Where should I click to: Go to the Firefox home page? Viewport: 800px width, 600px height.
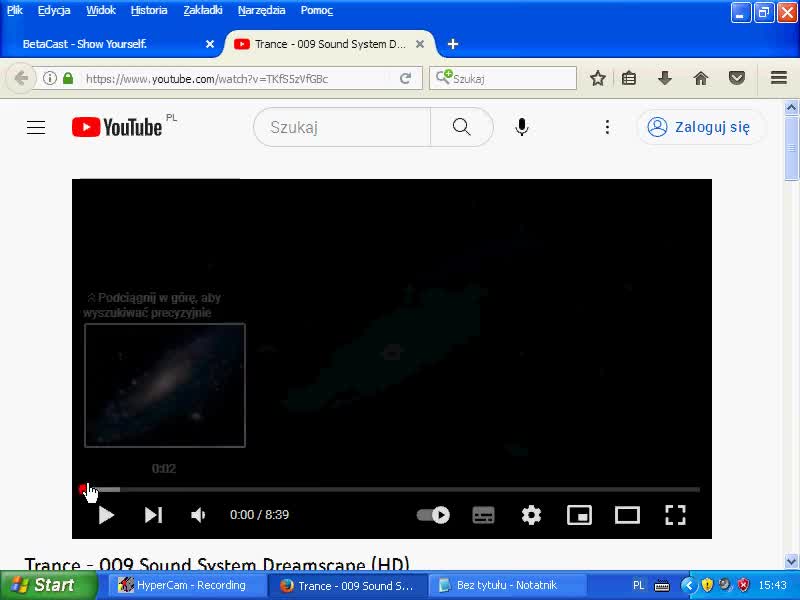pos(701,79)
